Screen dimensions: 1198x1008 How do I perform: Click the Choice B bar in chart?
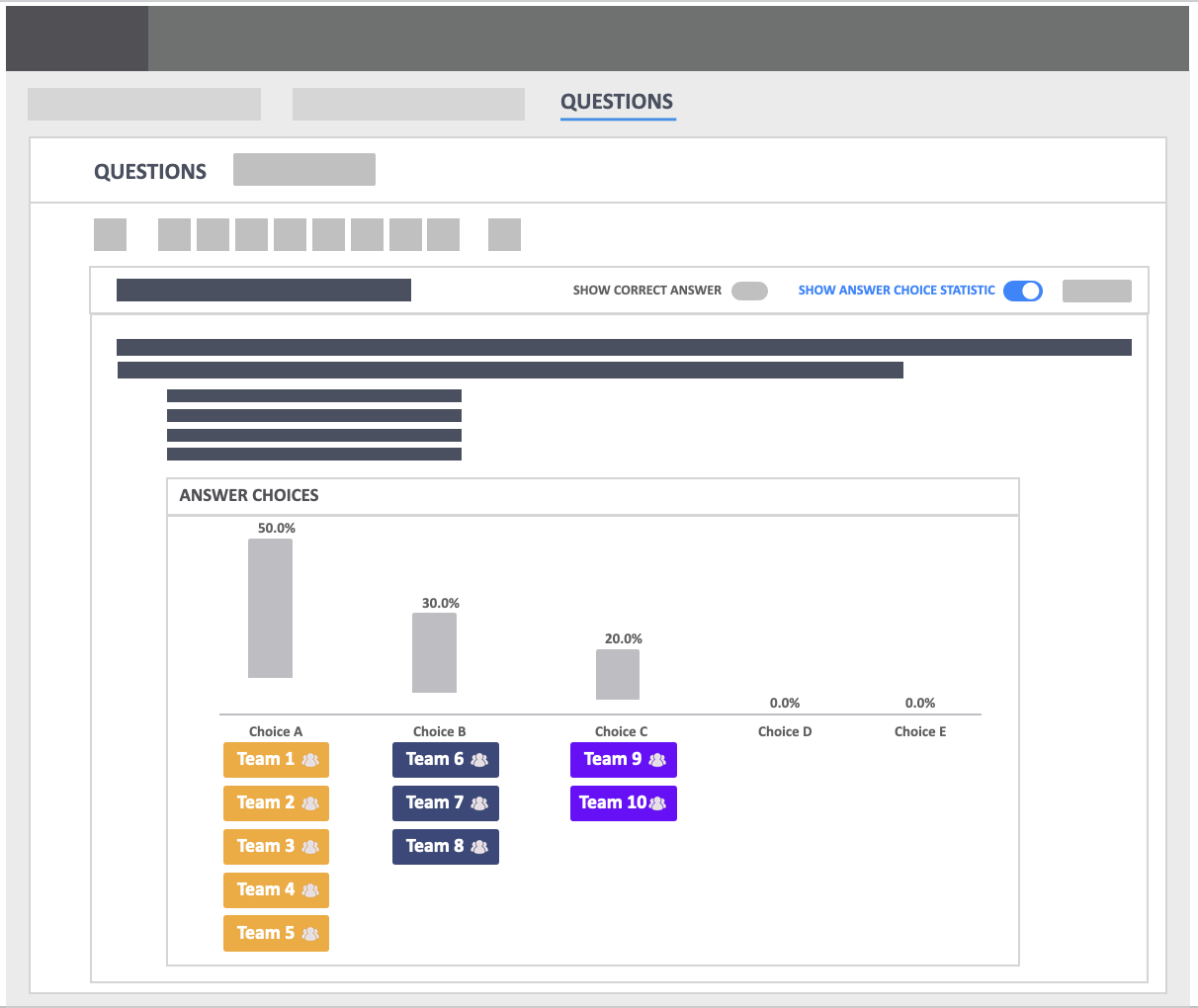[x=434, y=653]
